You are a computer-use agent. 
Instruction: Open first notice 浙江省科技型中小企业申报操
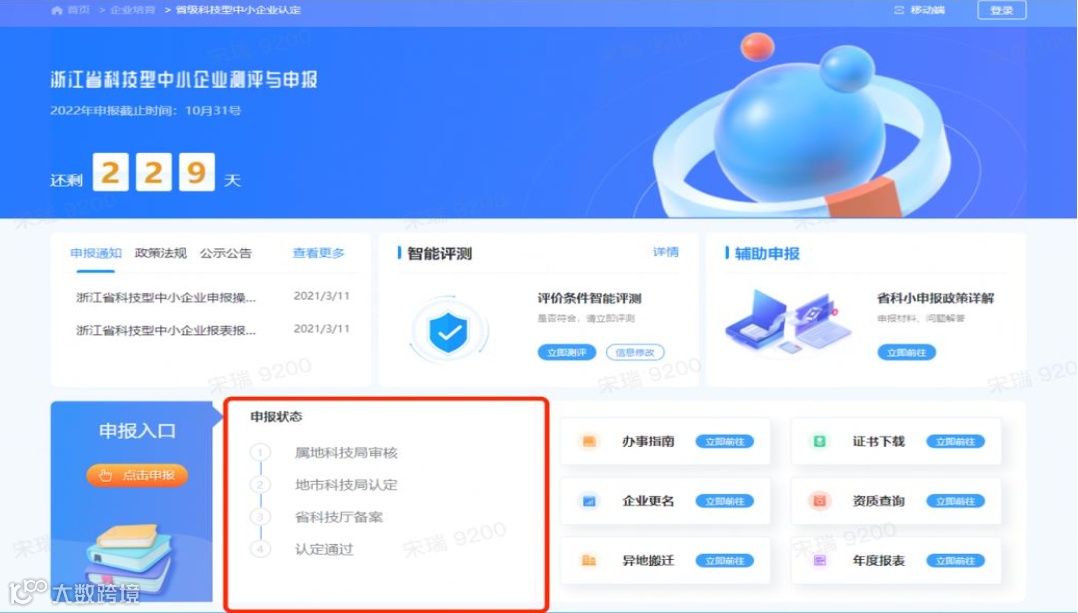point(166,298)
